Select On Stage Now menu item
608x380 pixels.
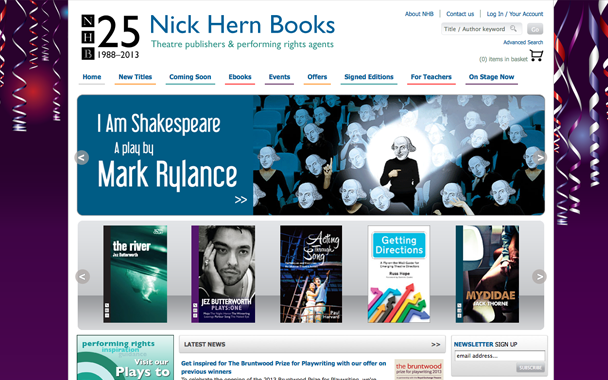pos(491,77)
